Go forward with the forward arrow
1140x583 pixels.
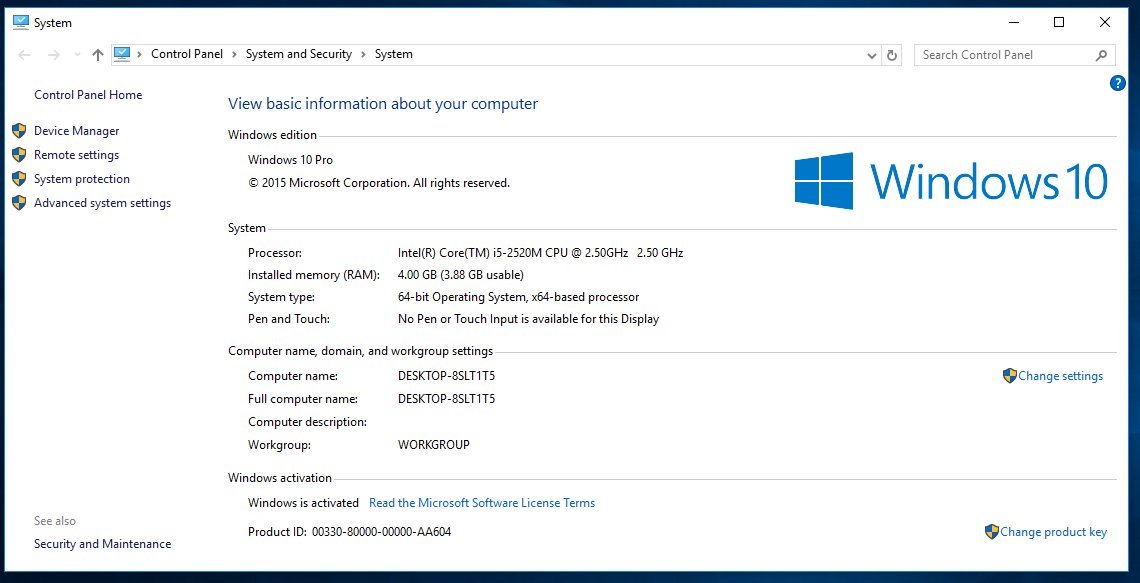(53, 55)
